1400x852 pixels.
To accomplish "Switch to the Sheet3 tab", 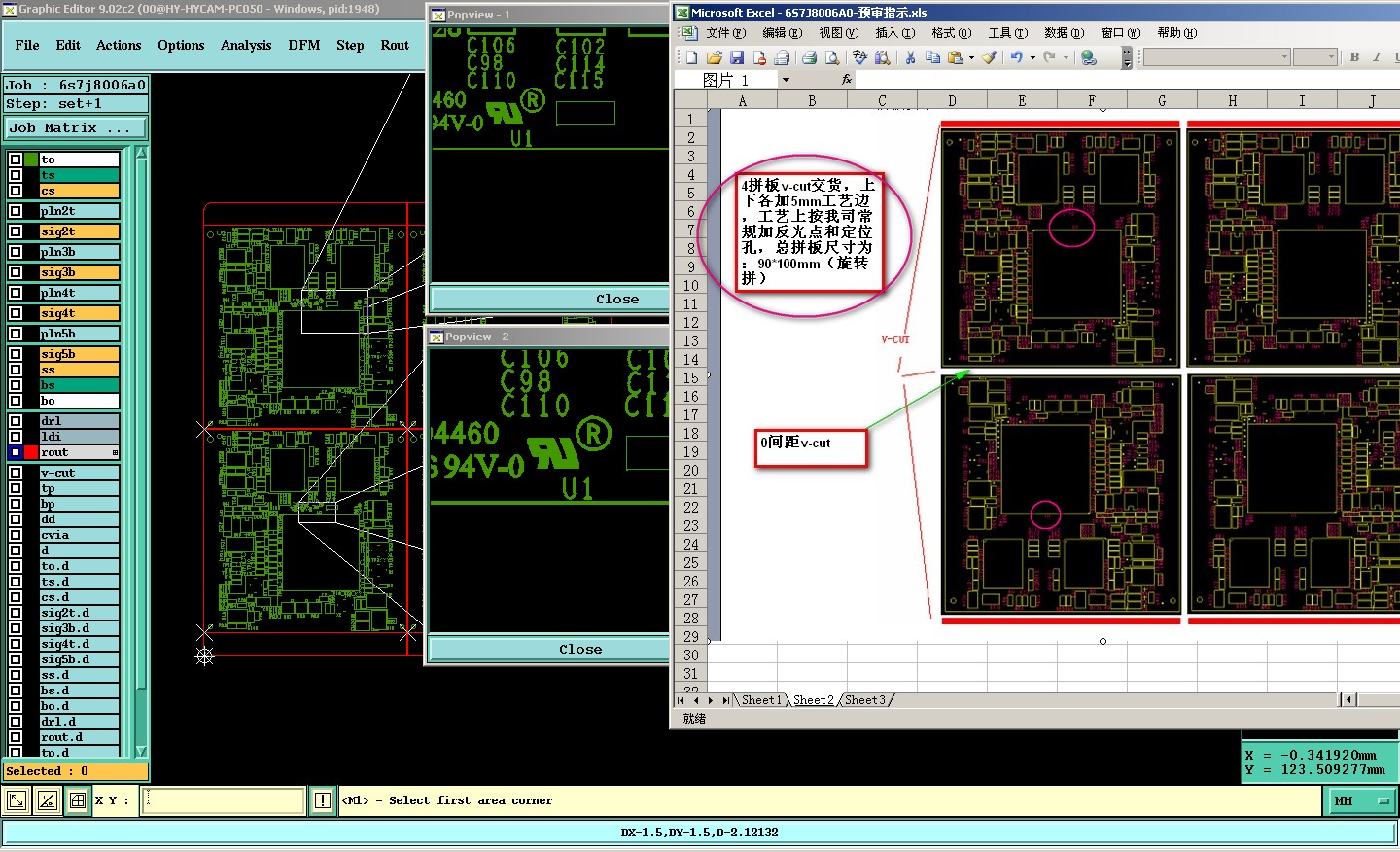I will point(865,700).
